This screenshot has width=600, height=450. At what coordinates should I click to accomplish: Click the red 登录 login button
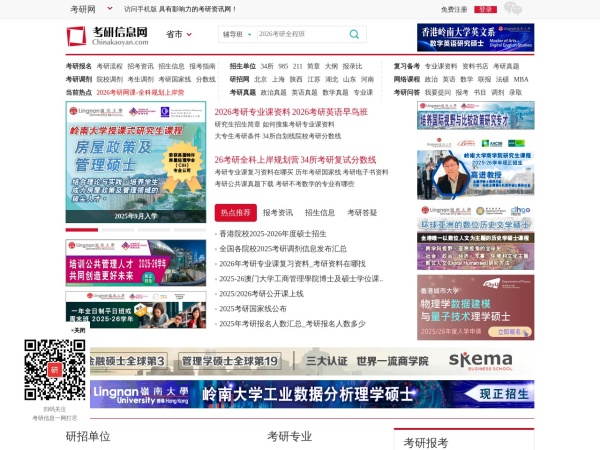point(485,9)
